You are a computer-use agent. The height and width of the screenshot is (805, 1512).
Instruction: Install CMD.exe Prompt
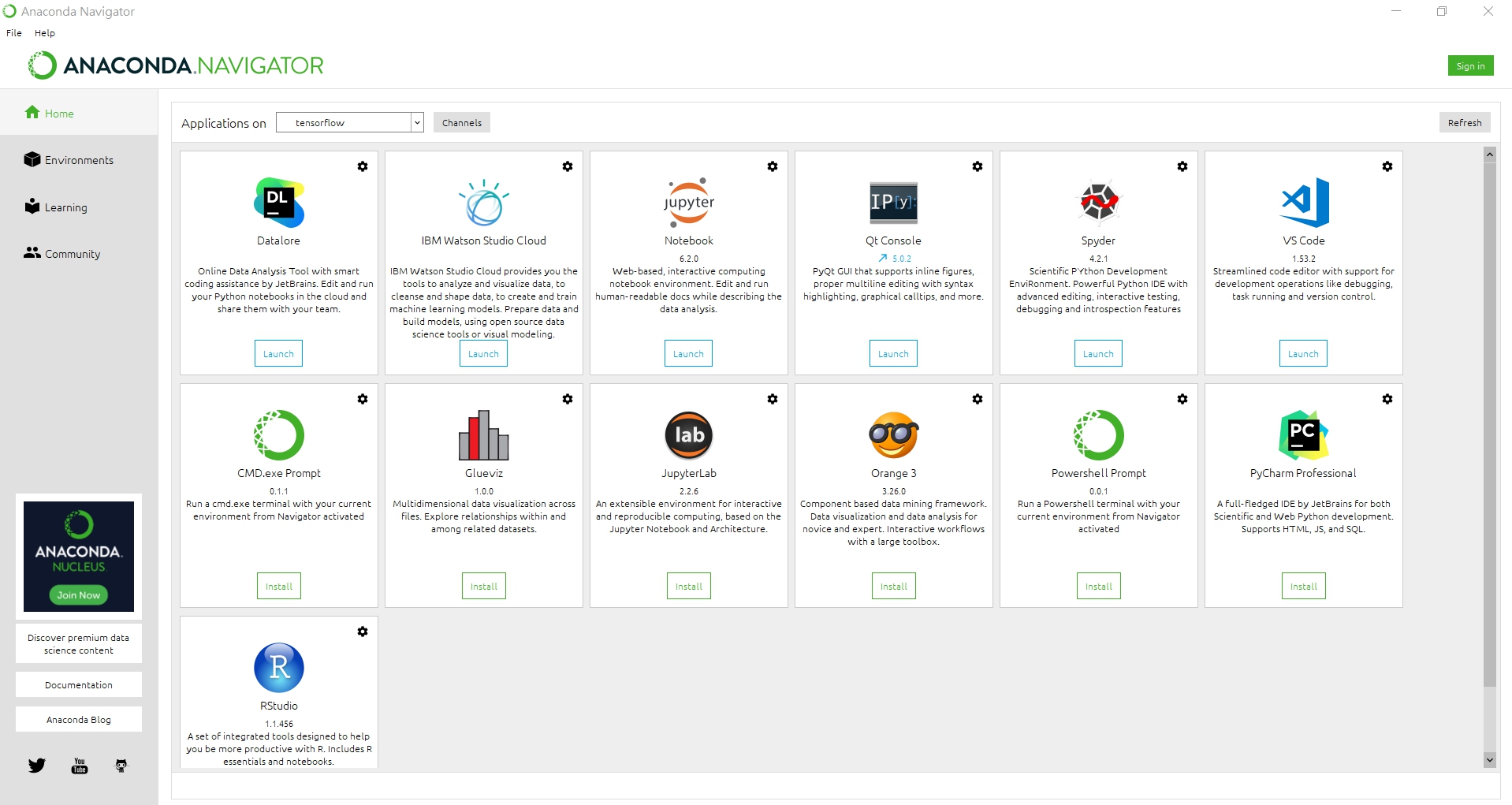(279, 586)
